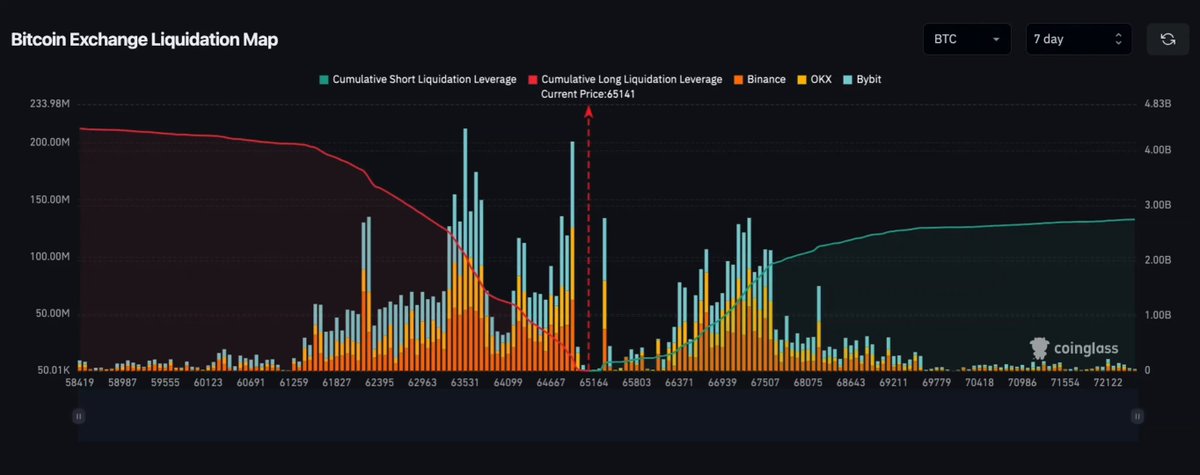This screenshot has width=1200, height=475.
Task: Toggle the Bybit legend entry
Action: (x=862, y=78)
